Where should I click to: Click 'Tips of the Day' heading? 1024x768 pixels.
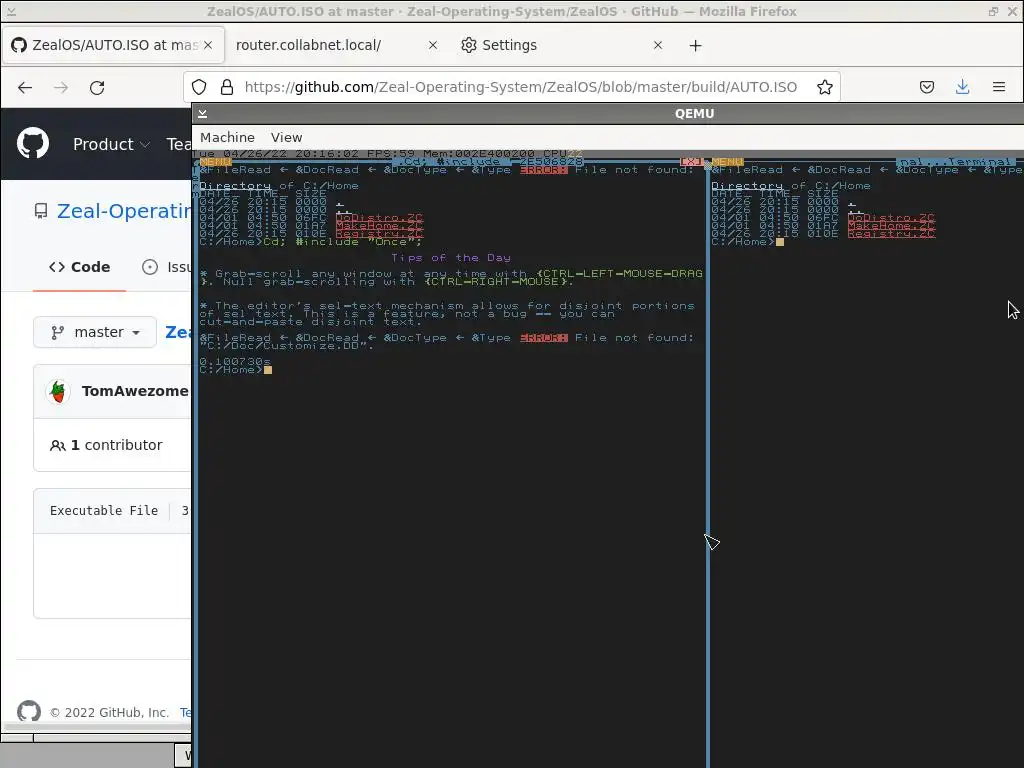click(x=451, y=258)
